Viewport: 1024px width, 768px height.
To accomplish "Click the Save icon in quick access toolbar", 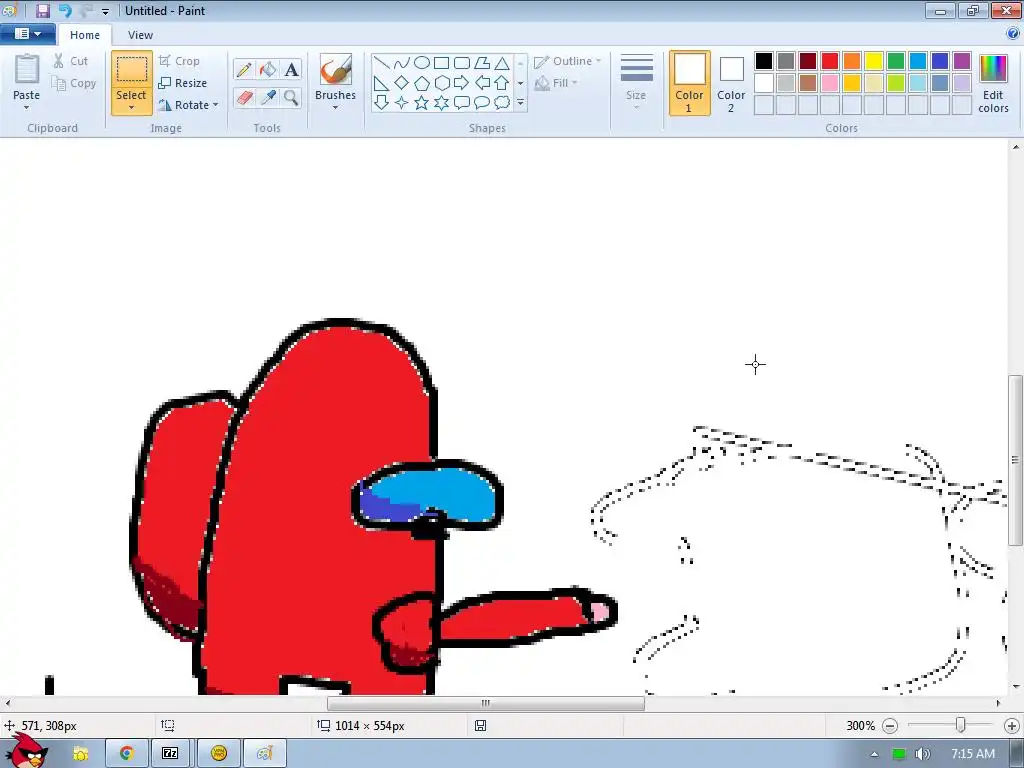I will coord(43,10).
